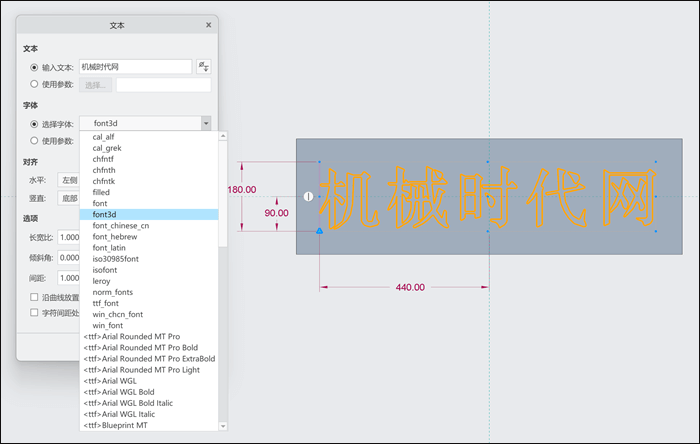Select win_font in the font list
Image resolution: width=700 pixels, height=444 pixels.
click(149, 326)
